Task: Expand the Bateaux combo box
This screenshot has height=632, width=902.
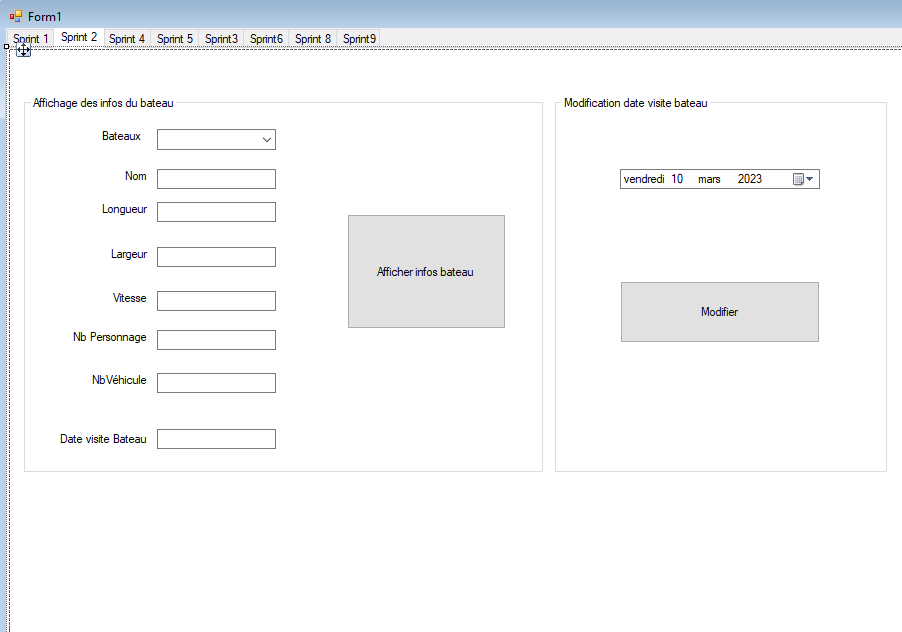Action: coord(266,140)
